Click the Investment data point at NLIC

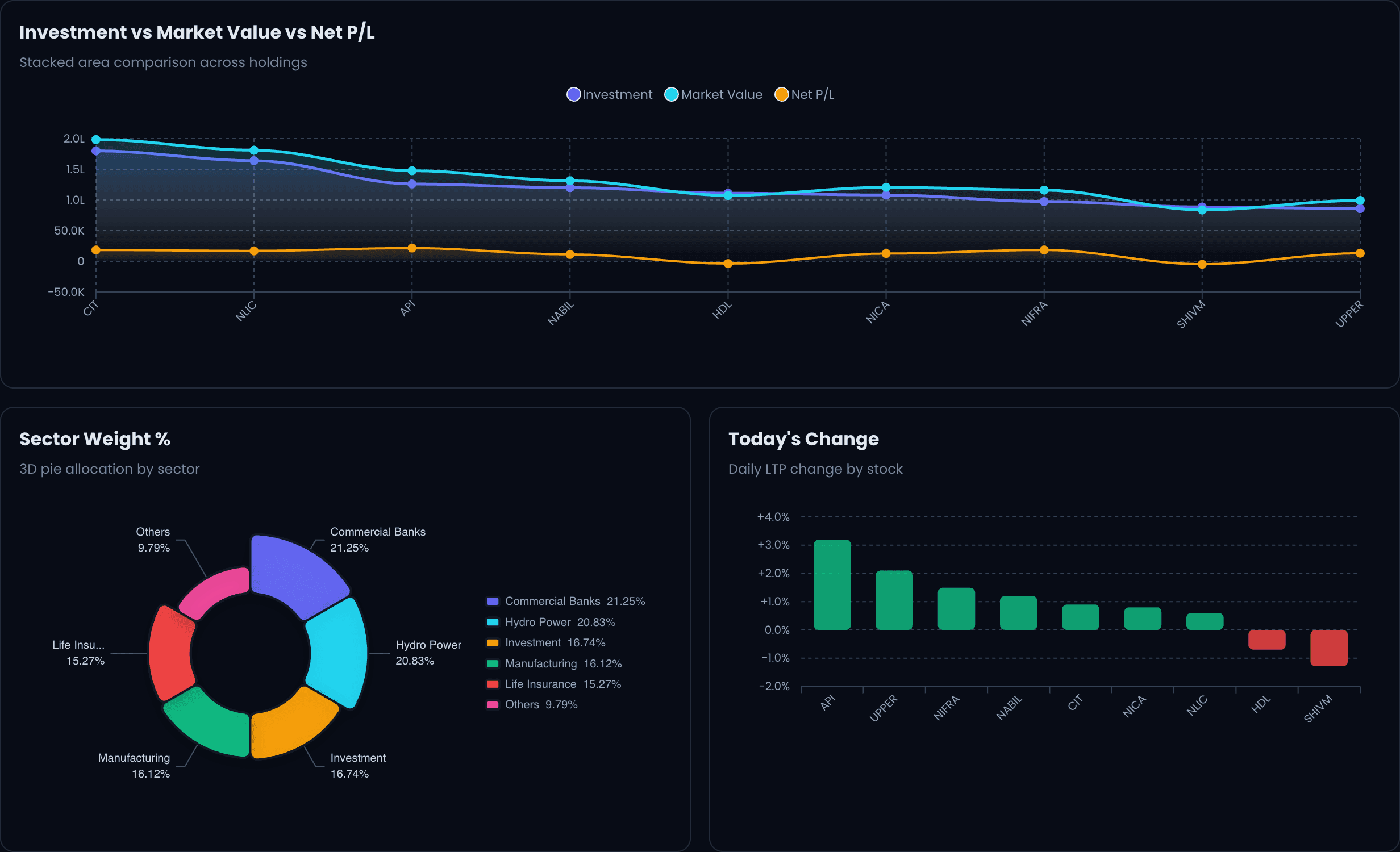click(x=254, y=161)
